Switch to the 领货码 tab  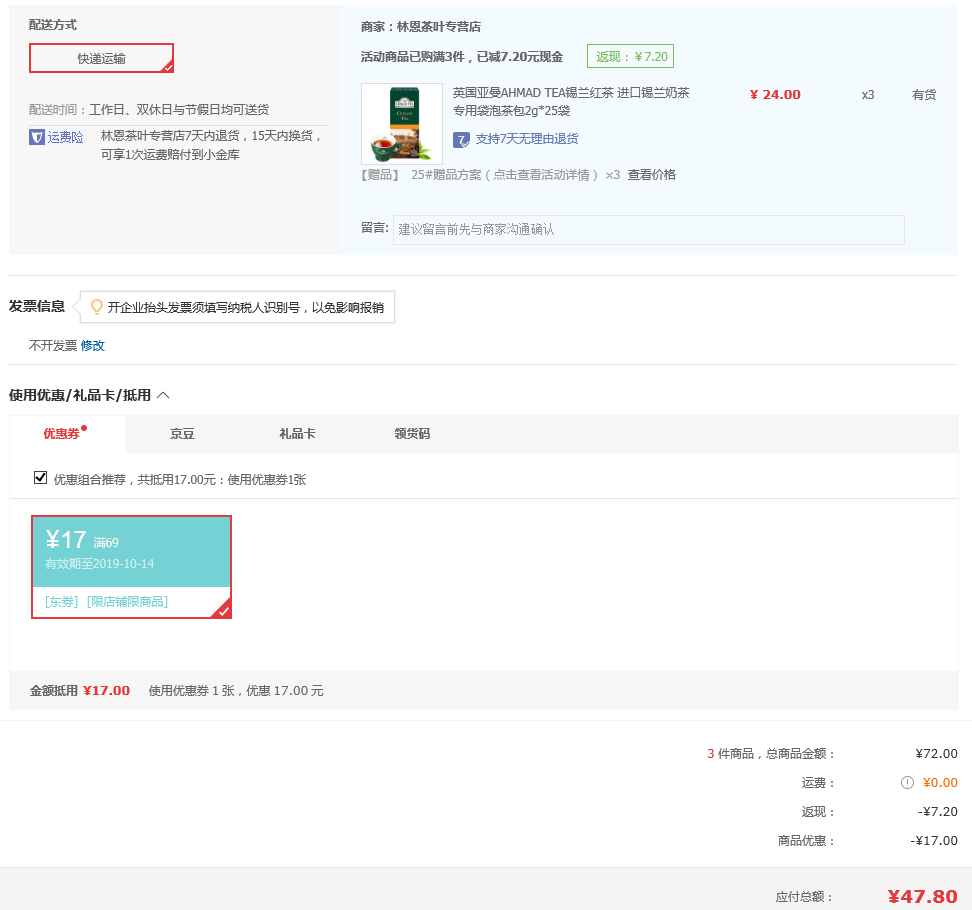click(x=412, y=434)
